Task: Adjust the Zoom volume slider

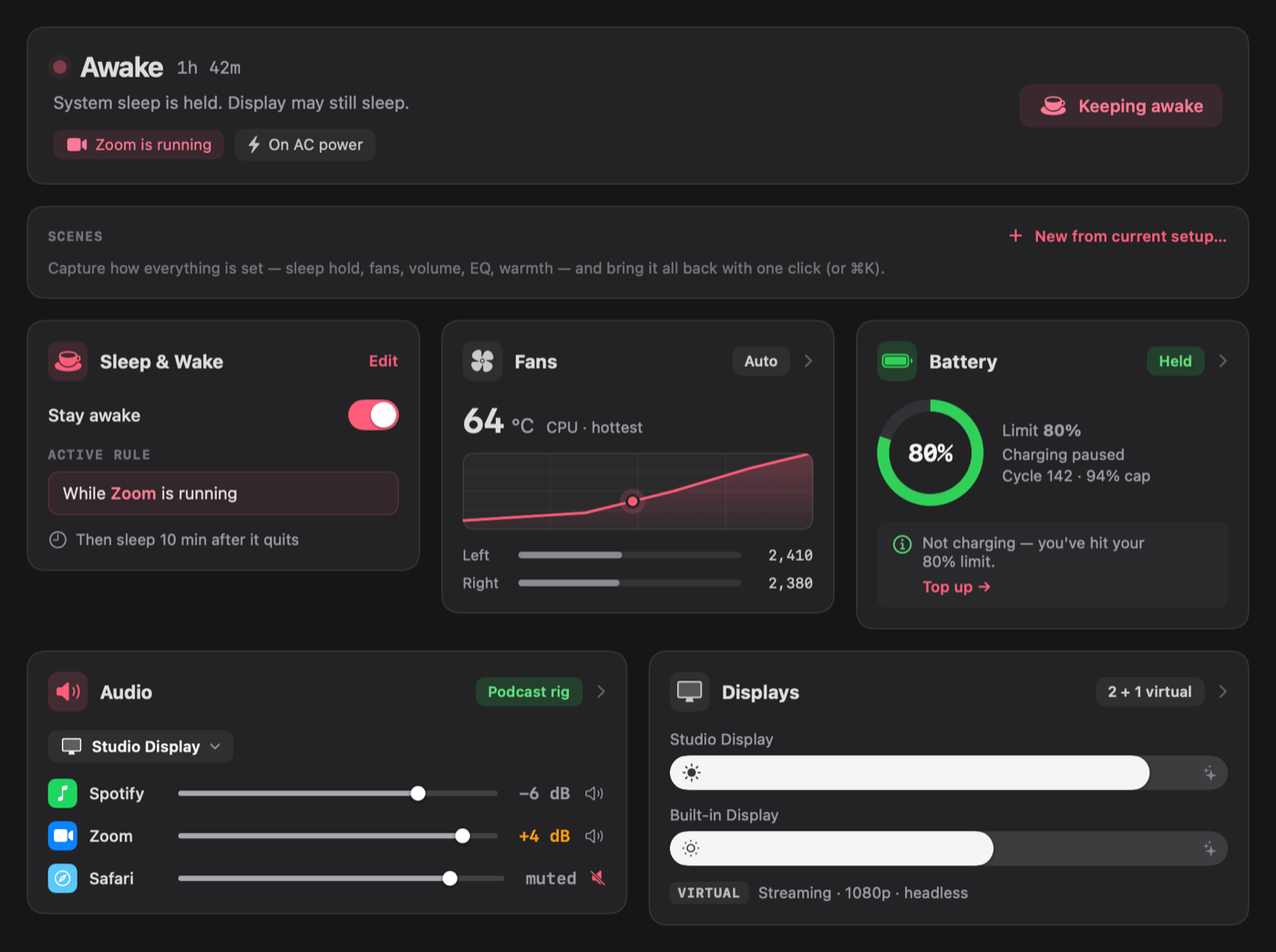Action: coord(338,835)
